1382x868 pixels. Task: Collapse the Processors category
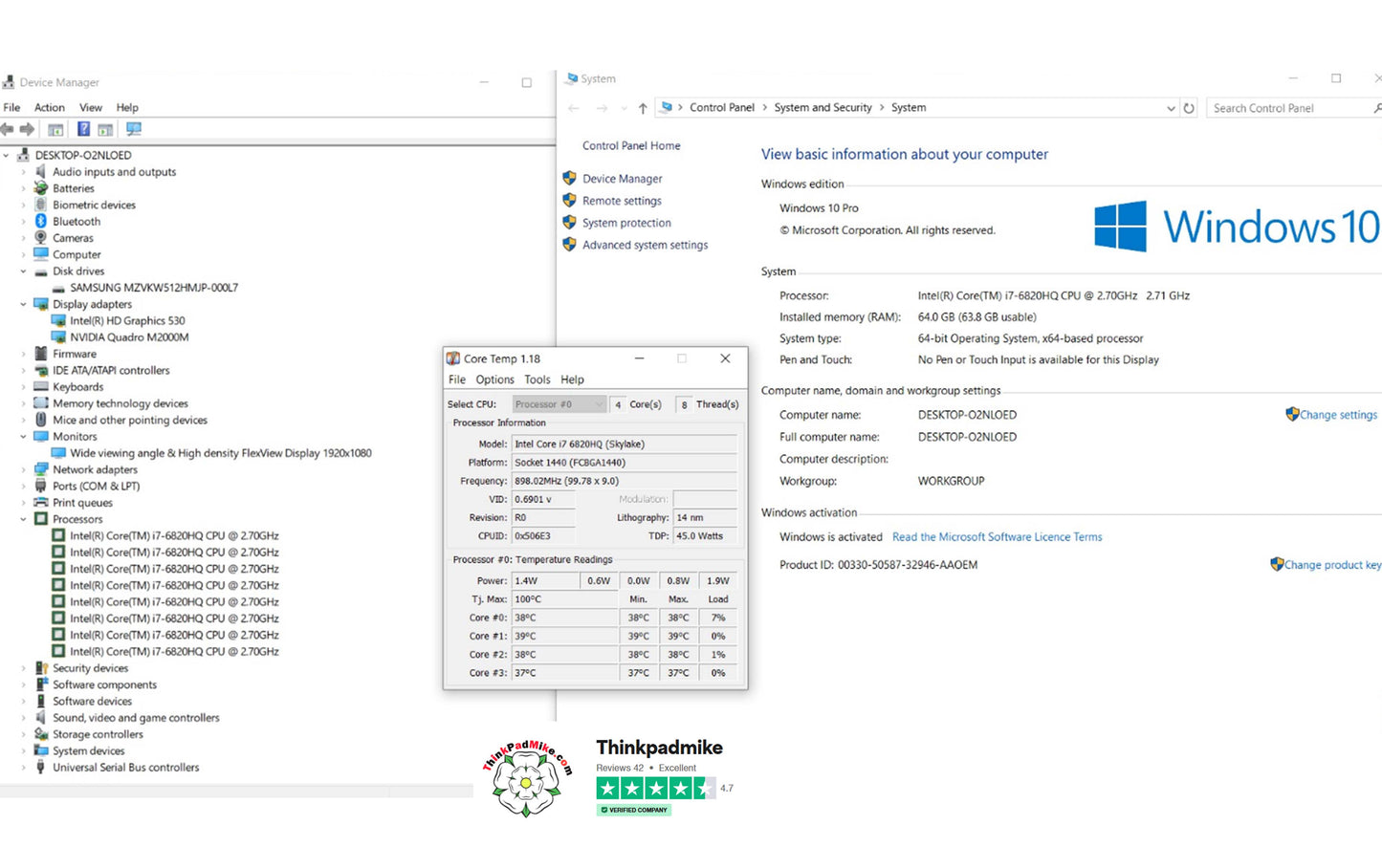(23, 519)
